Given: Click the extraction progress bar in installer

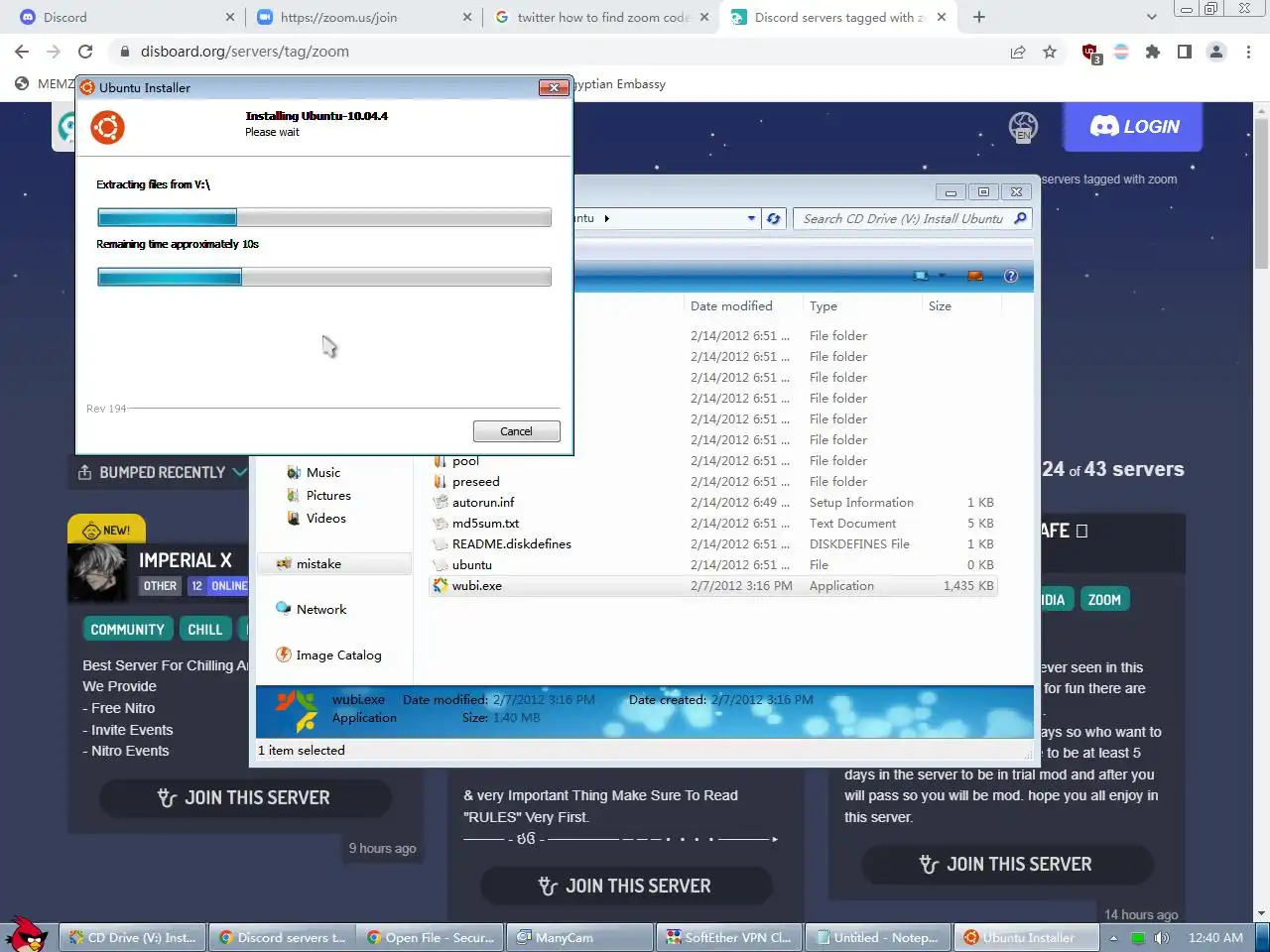Looking at the screenshot, I should (324, 217).
